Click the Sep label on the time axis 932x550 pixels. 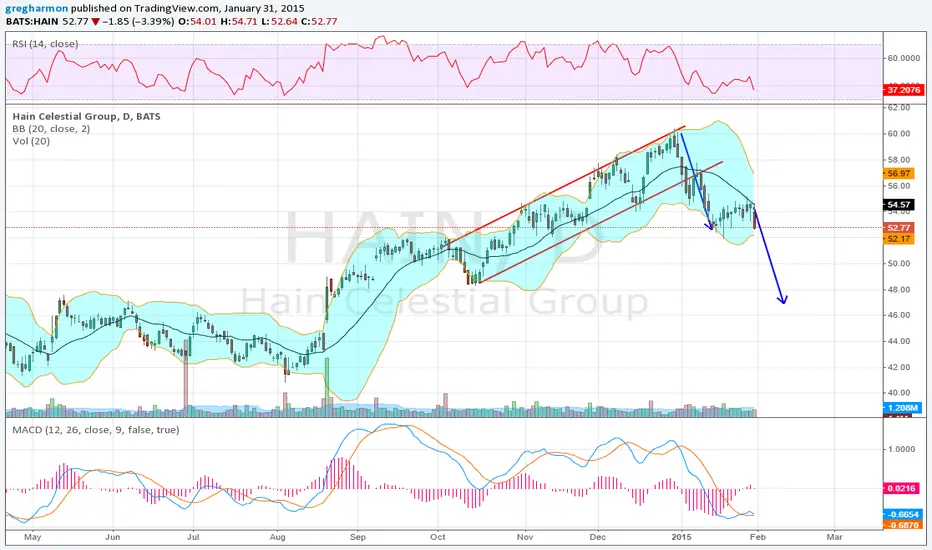pos(358,537)
